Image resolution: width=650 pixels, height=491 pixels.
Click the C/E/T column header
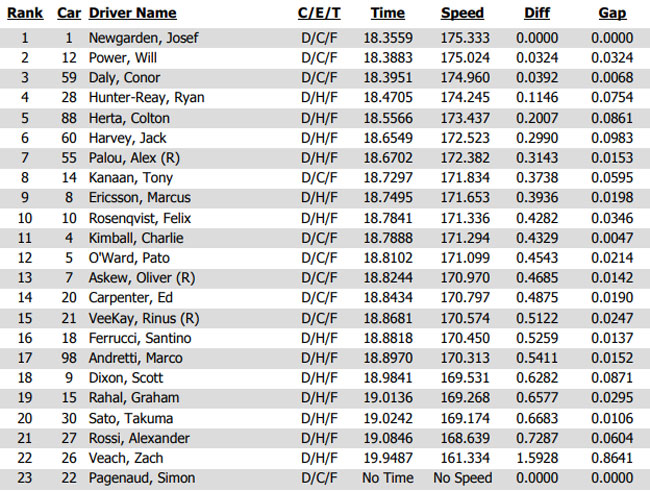pyautogui.click(x=319, y=13)
